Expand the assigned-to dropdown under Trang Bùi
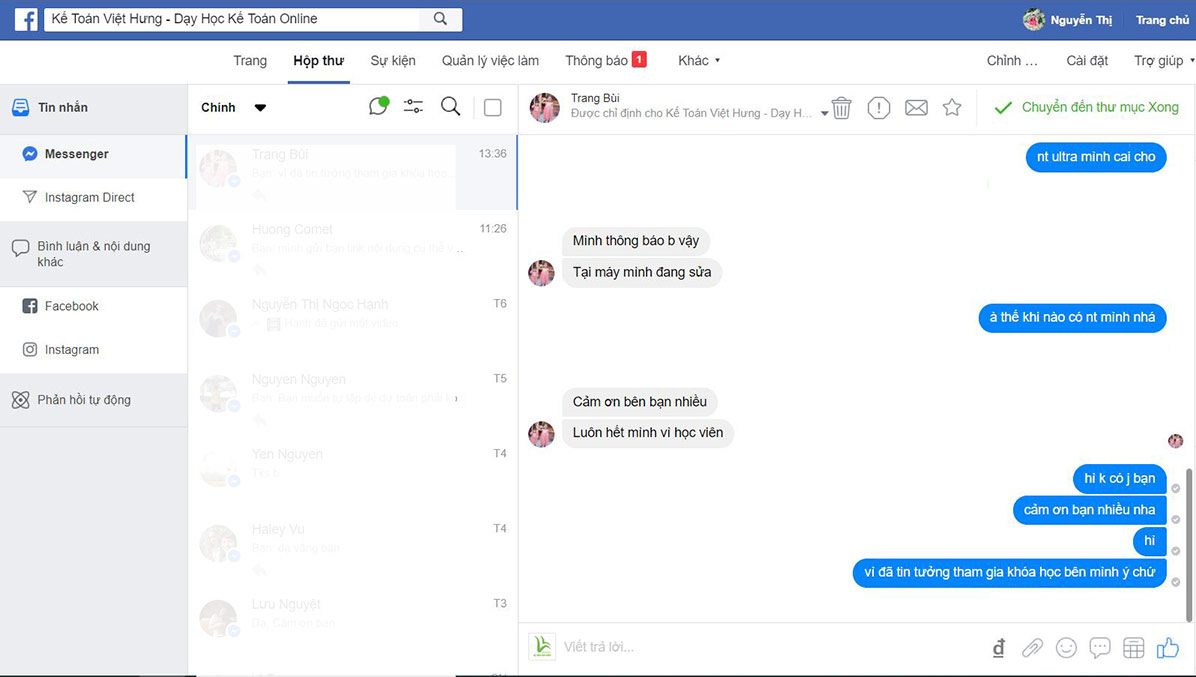The height and width of the screenshot is (677, 1196). [x=824, y=114]
